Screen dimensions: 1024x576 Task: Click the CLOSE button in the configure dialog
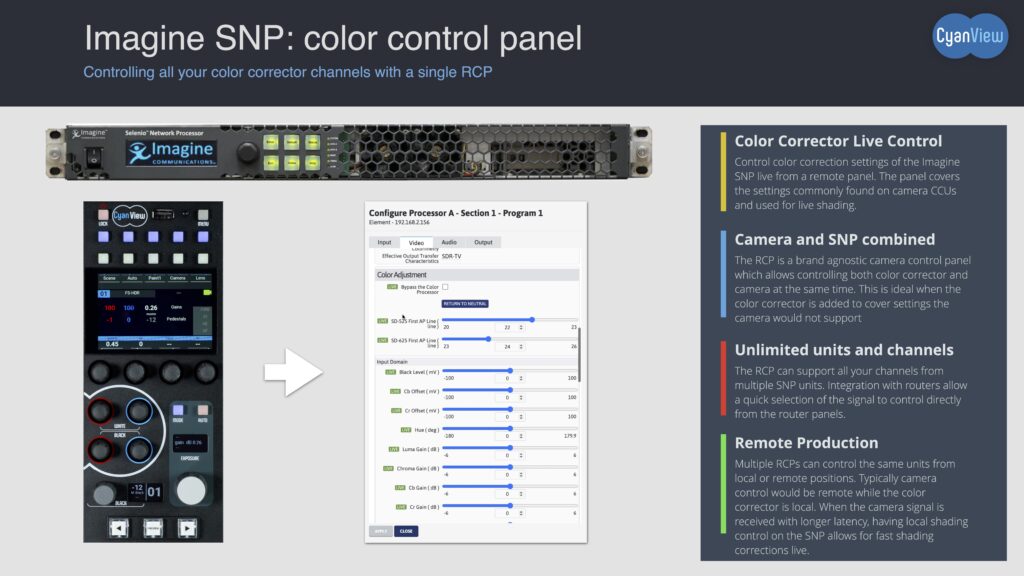[x=406, y=531]
